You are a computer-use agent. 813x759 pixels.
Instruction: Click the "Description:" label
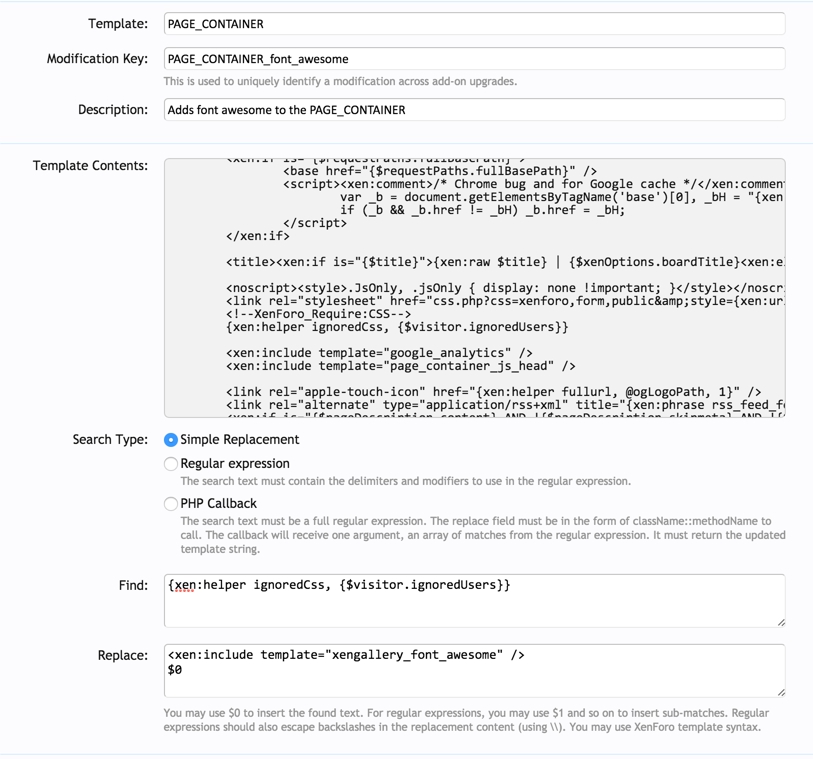113,110
